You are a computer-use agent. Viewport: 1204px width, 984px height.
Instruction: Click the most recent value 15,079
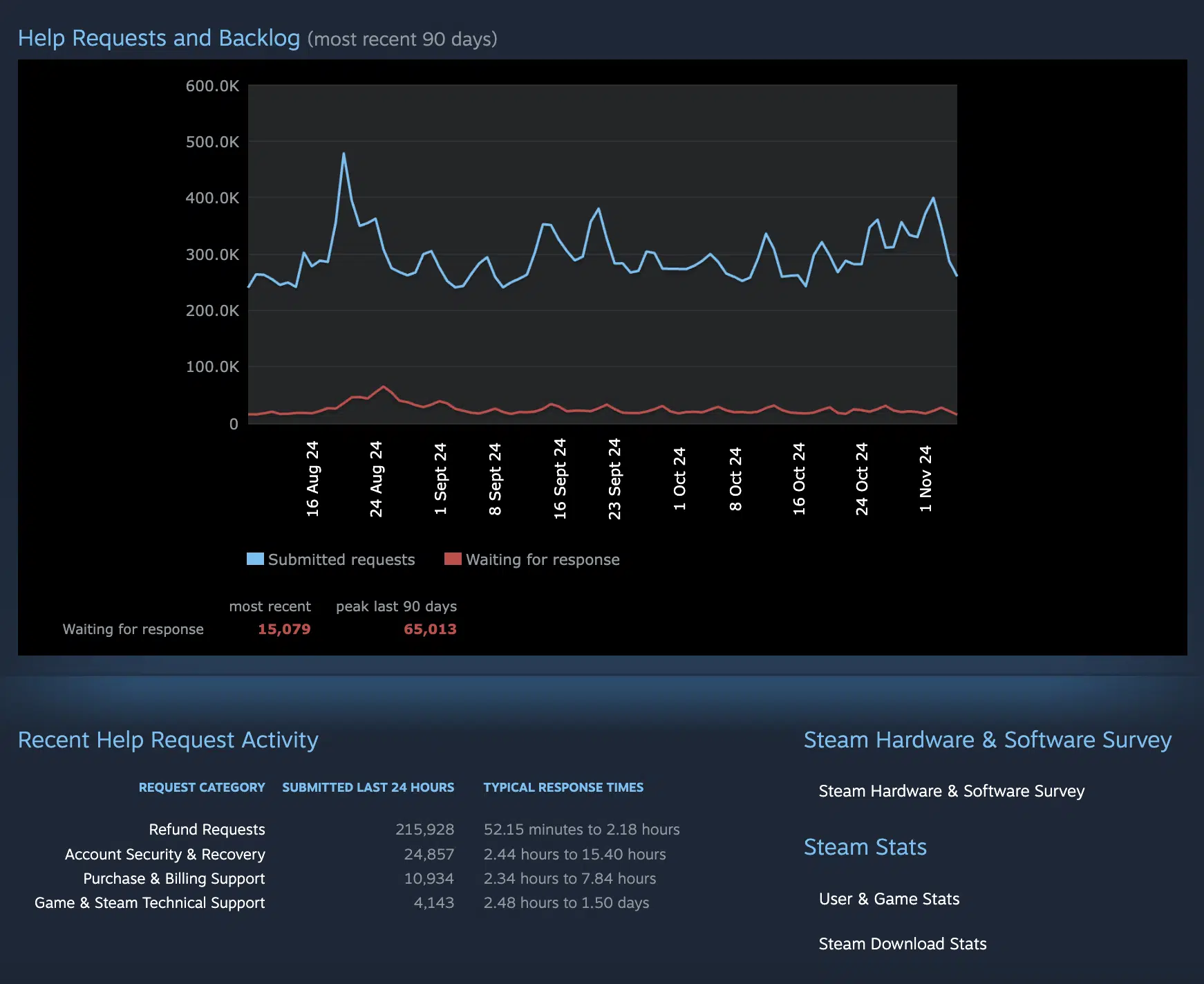click(x=284, y=629)
